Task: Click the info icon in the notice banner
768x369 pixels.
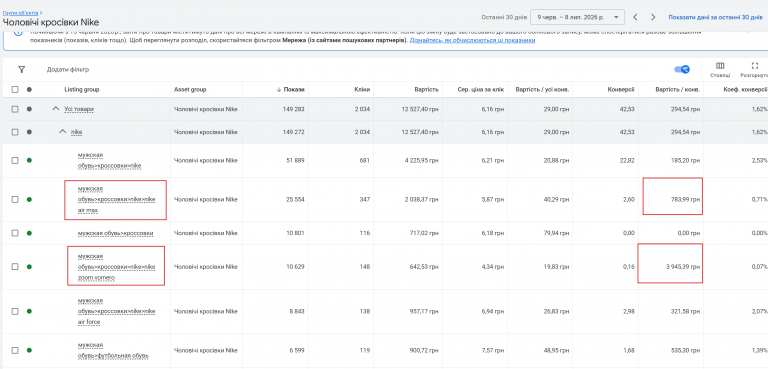Action: tap(18, 33)
